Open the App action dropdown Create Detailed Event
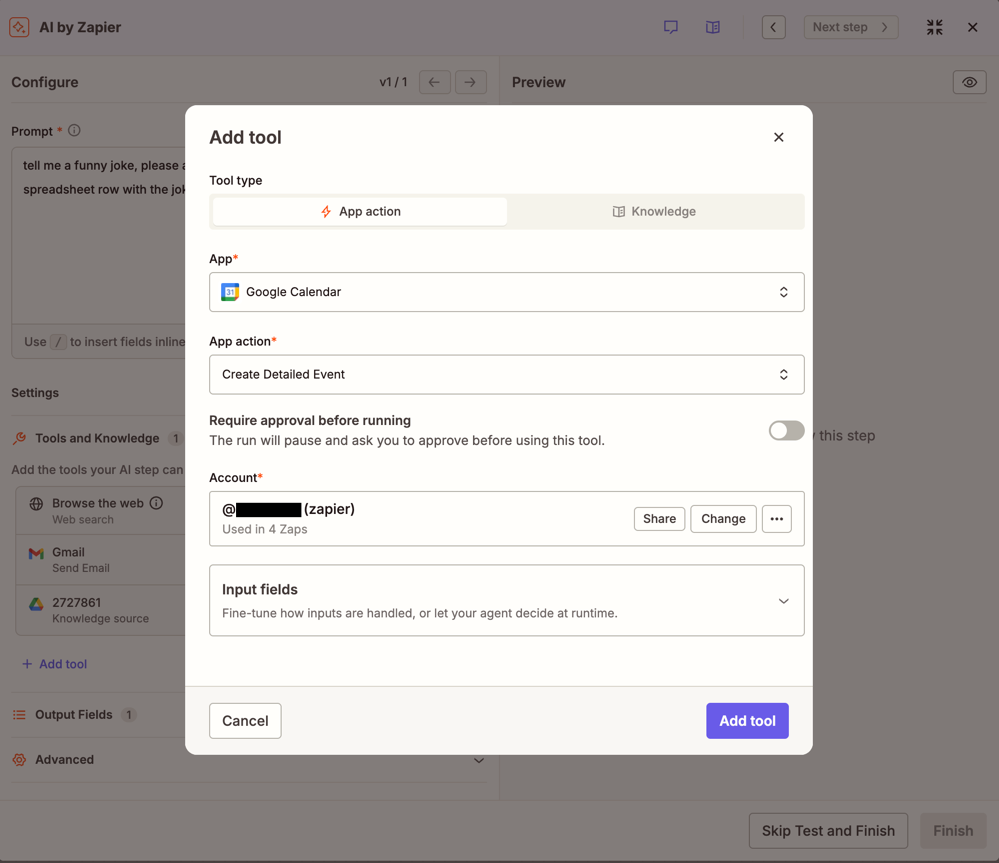The width and height of the screenshot is (999, 863). pos(507,374)
